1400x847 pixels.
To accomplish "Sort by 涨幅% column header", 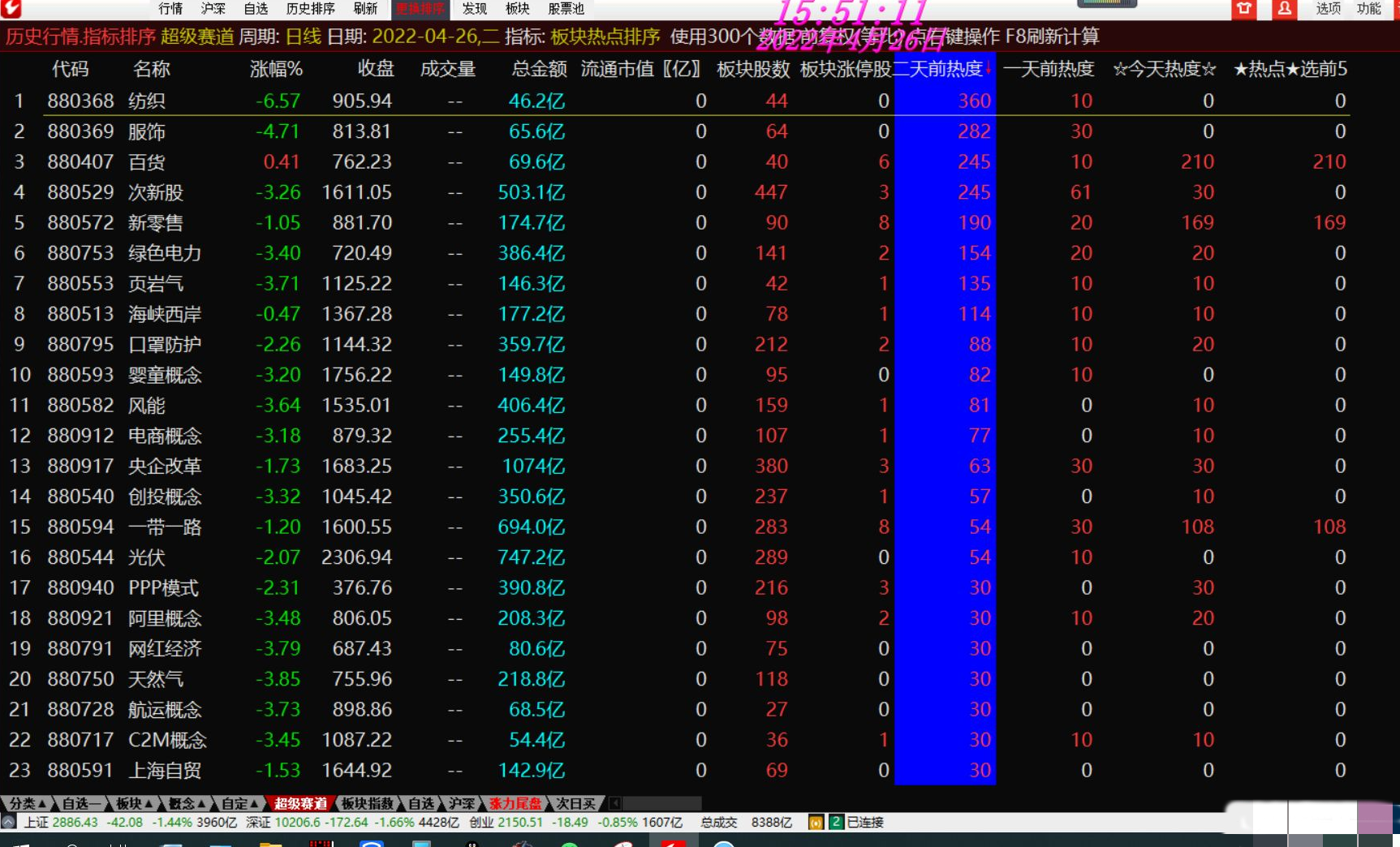I will pyautogui.click(x=276, y=69).
